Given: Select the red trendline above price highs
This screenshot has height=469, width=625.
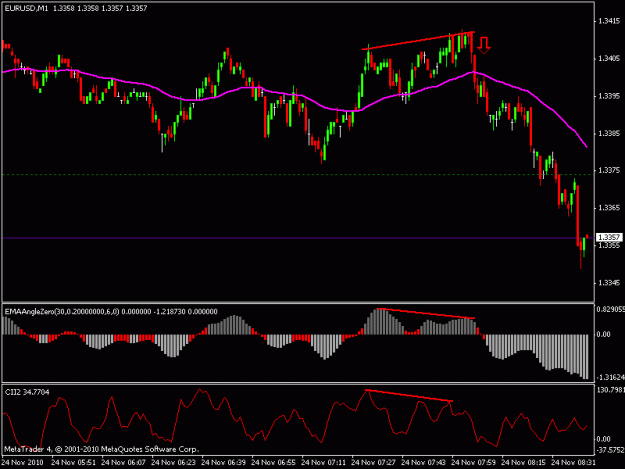Looking at the screenshot, I should [x=418, y=41].
